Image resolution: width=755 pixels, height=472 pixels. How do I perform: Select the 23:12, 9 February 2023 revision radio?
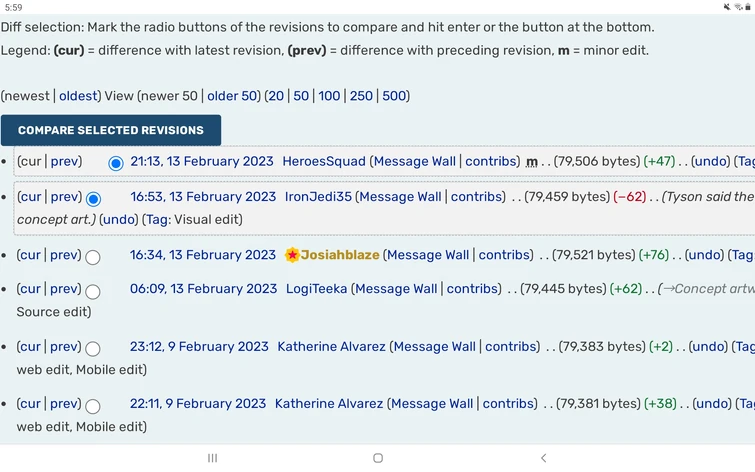point(93,349)
